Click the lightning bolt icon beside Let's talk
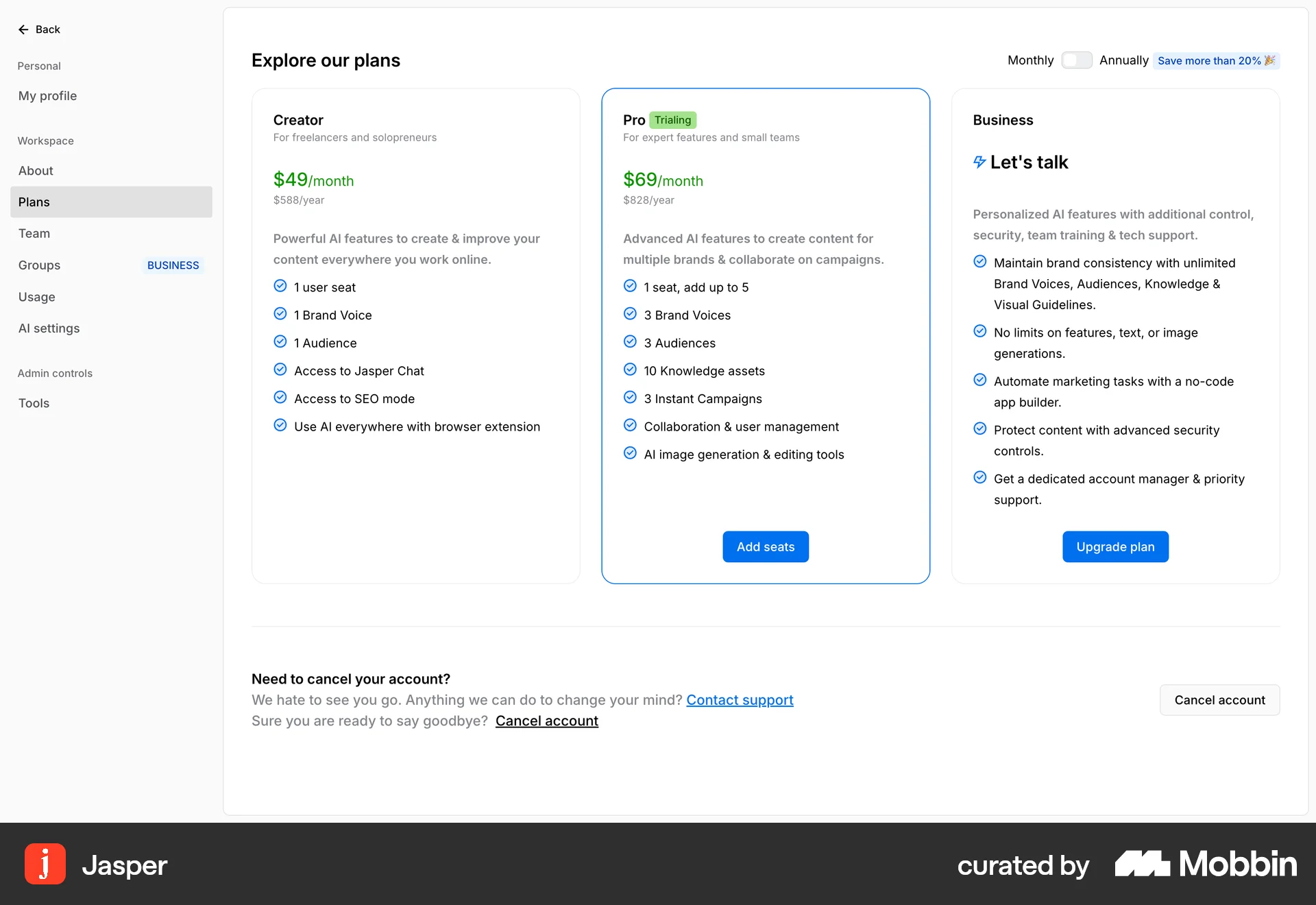Screen dimensions: 1316x905 click(979, 162)
